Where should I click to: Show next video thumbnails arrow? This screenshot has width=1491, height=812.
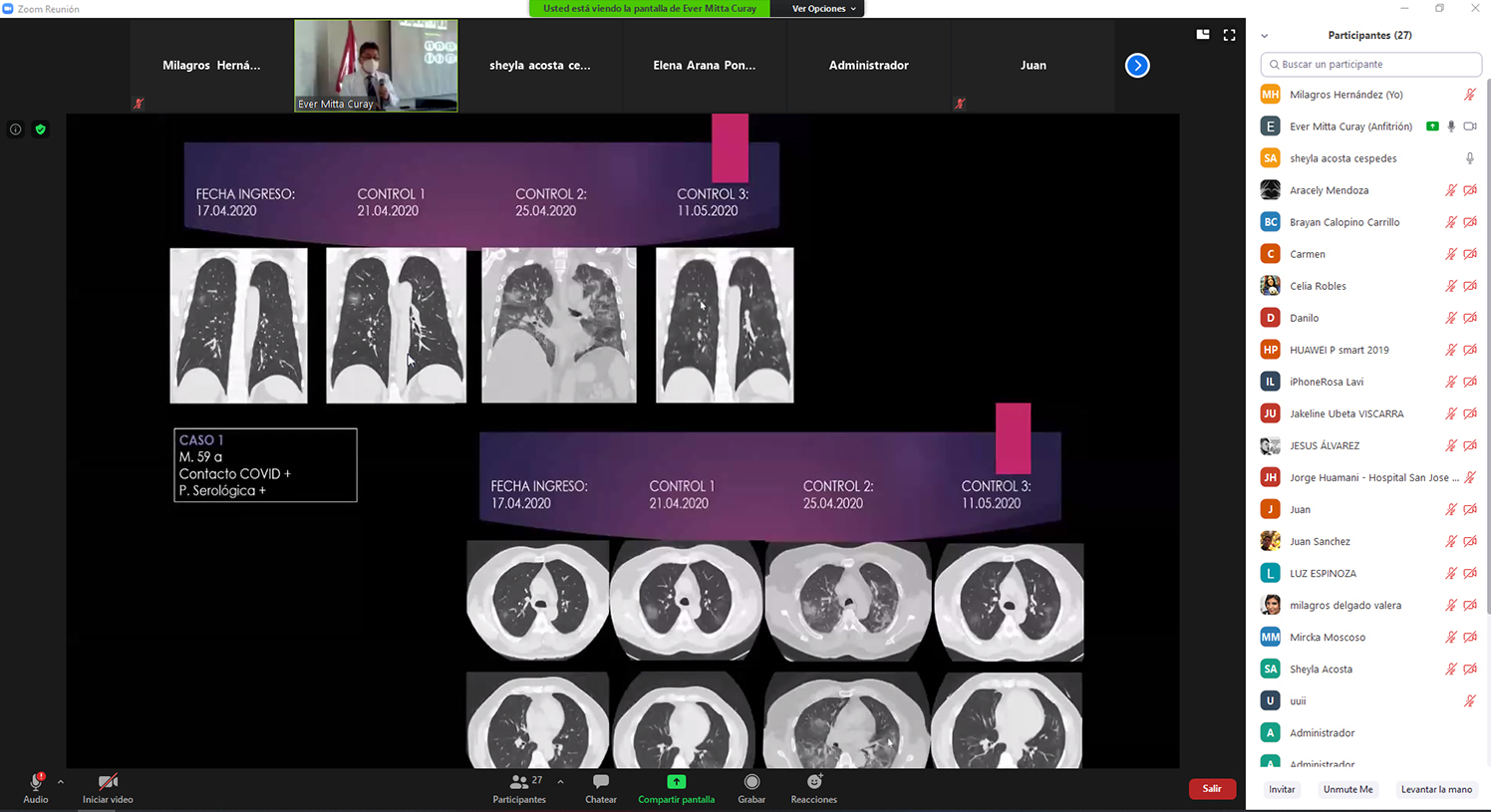click(x=1137, y=65)
